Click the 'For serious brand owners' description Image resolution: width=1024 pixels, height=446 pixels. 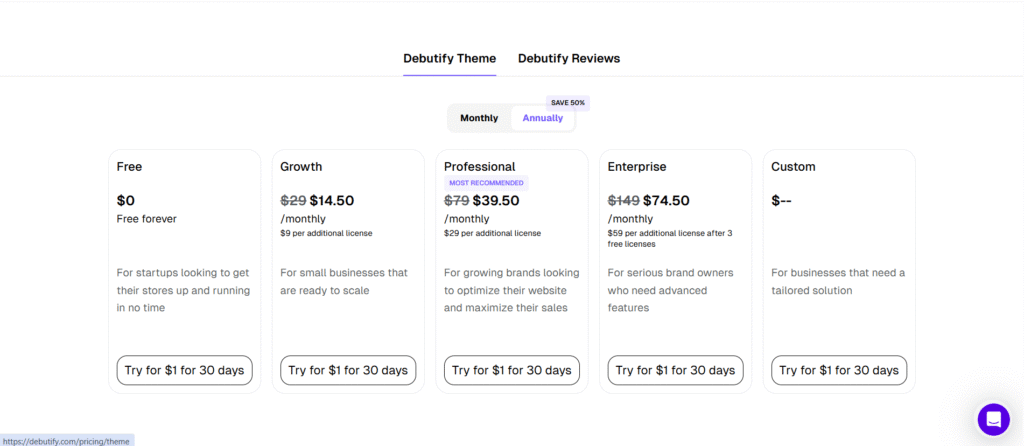(671, 290)
